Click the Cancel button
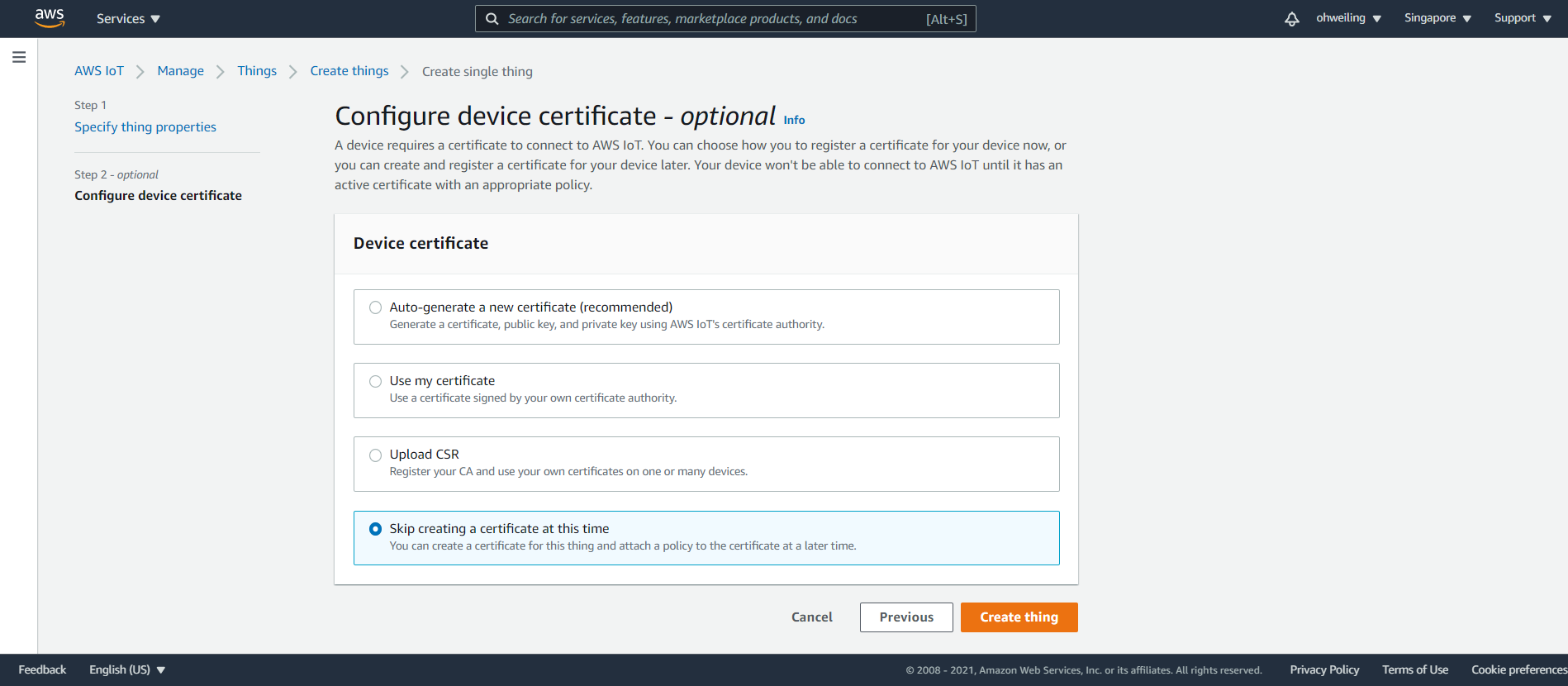 click(x=812, y=617)
